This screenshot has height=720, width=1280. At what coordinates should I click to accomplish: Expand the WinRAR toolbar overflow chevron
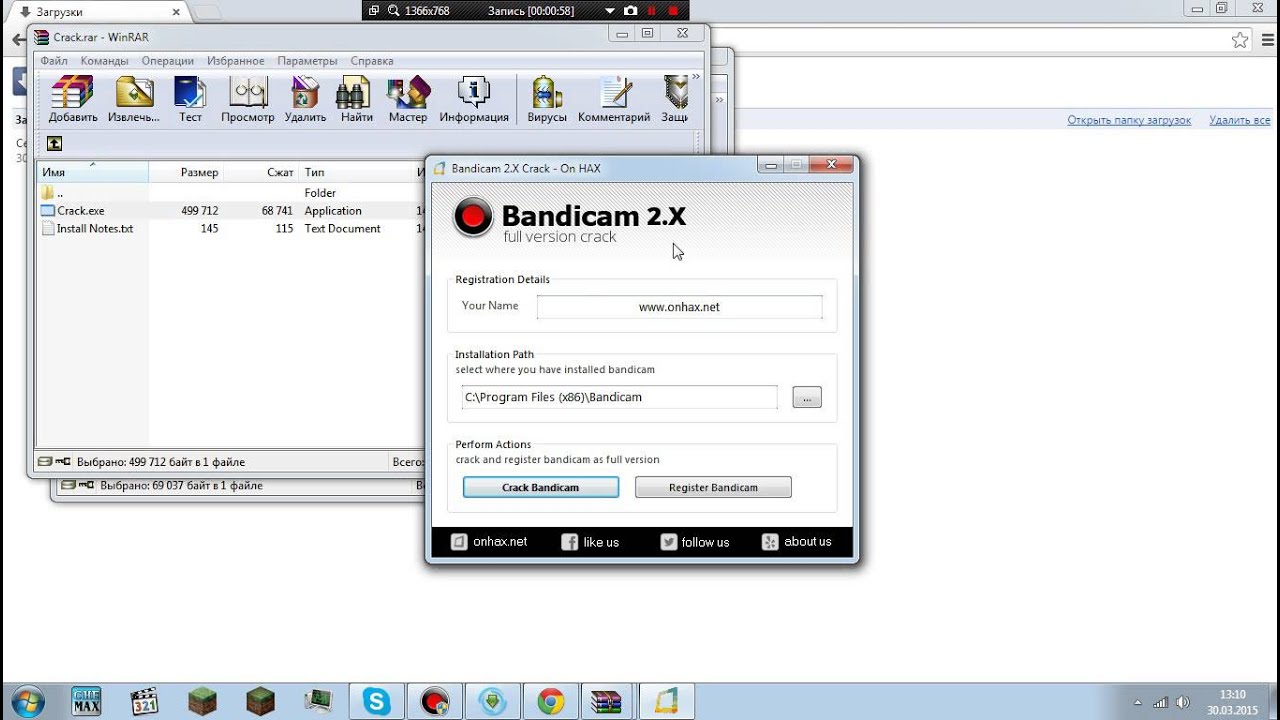click(696, 76)
